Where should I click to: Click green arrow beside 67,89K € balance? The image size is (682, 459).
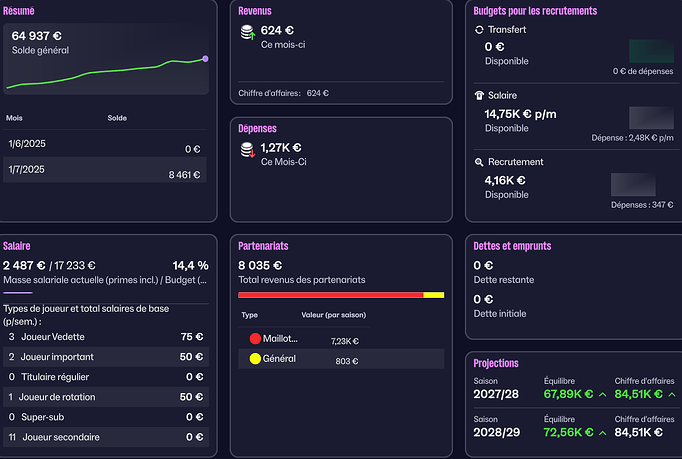(602, 394)
